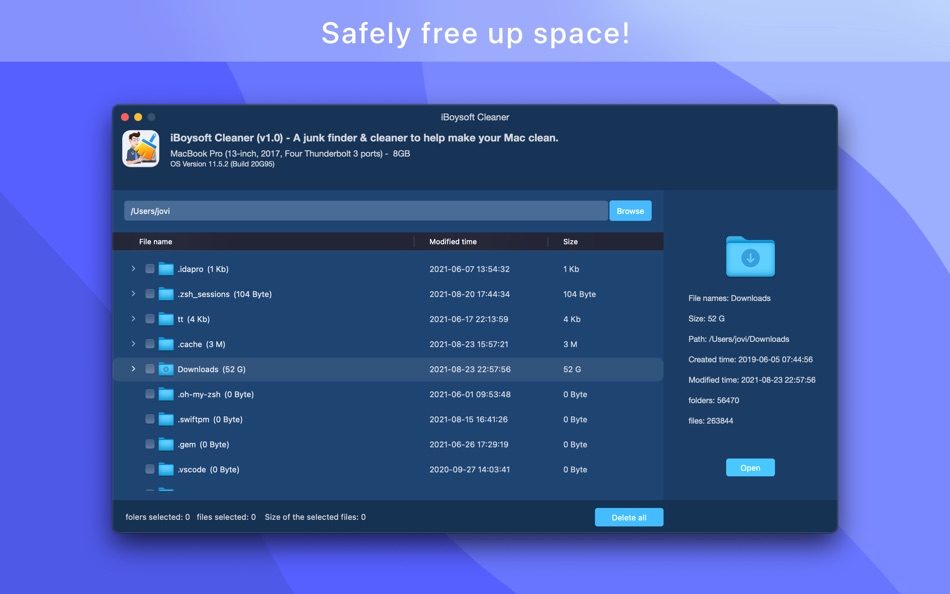This screenshot has width=950, height=594.
Task: Sort by Modified time column header
Action: (x=453, y=242)
